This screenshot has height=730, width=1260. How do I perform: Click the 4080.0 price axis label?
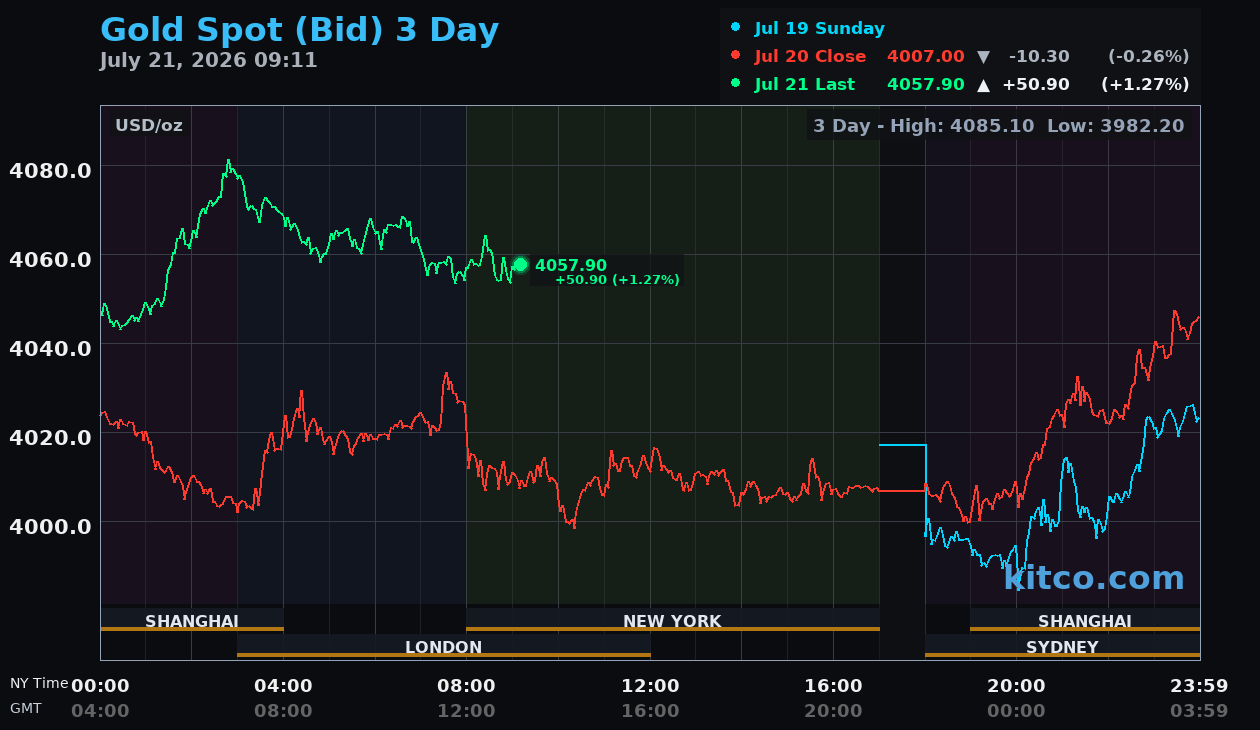(x=50, y=170)
